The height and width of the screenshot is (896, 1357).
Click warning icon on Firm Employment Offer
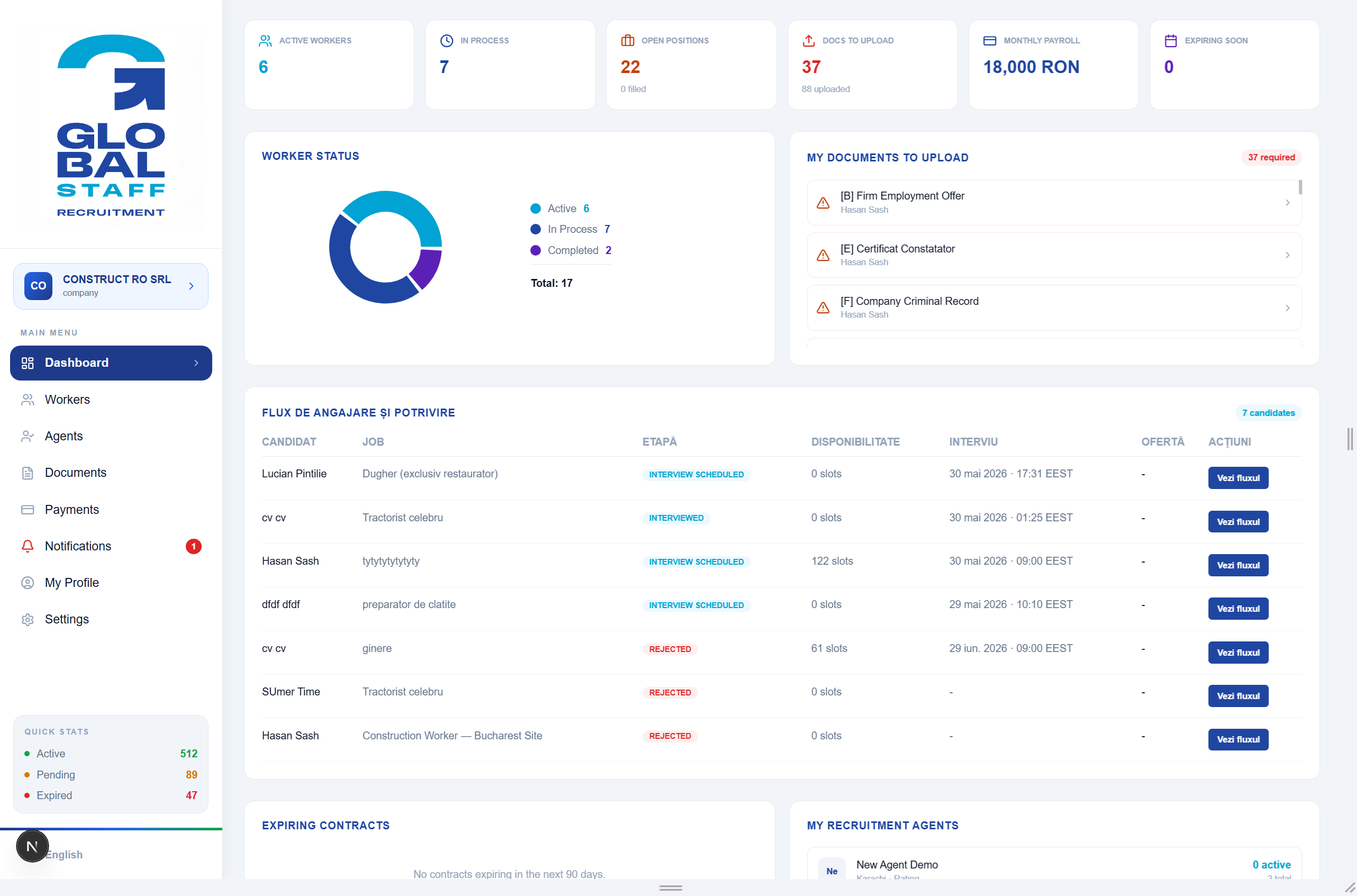[823, 203]
